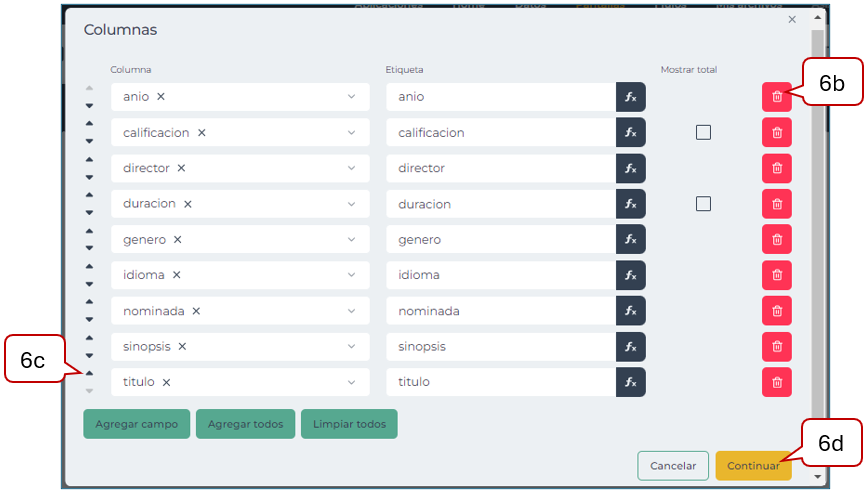The width and height of the screenshot is (867, 494).
Task: Click the director label text field
Action: coord(500,168)
